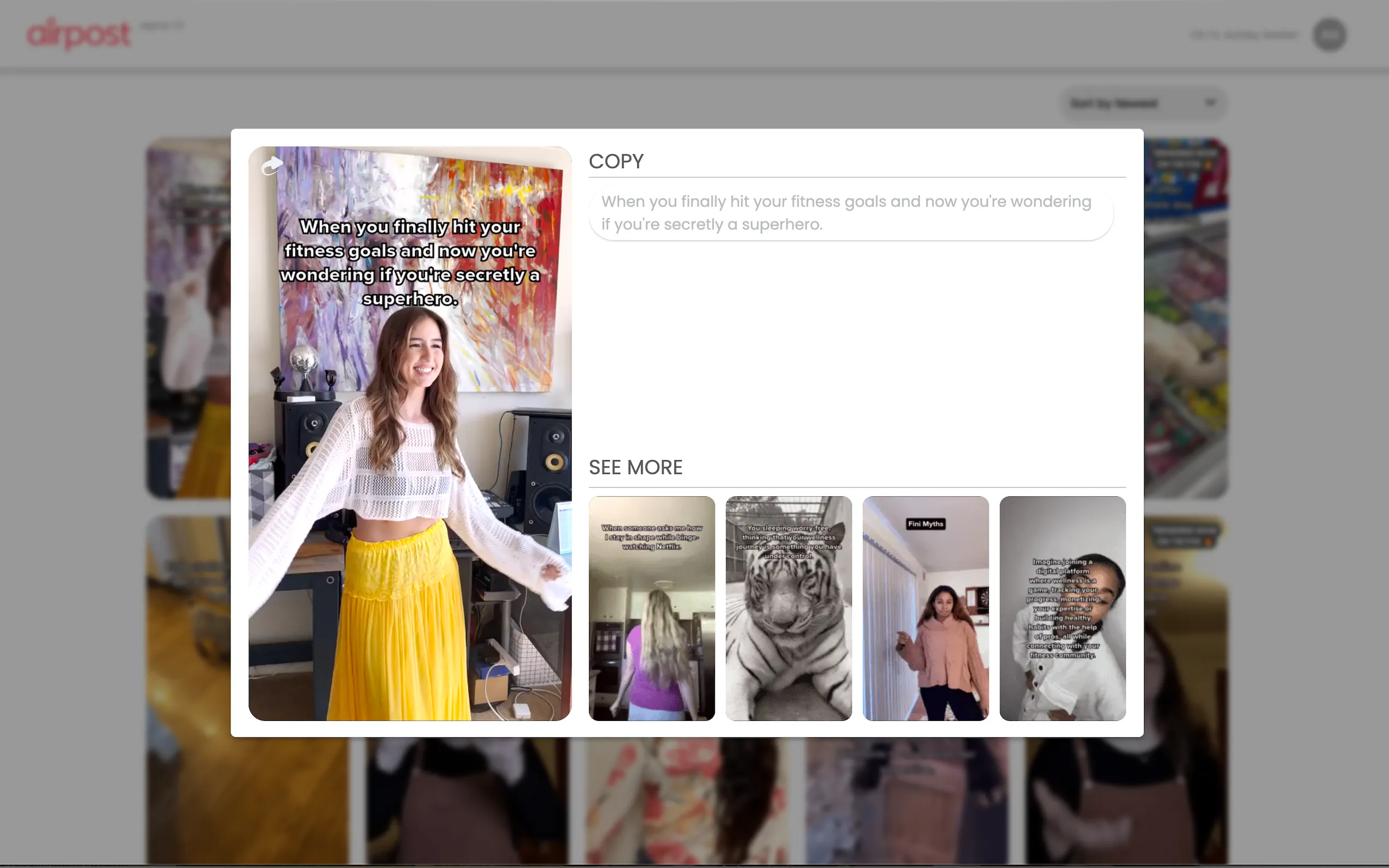Click the user name text beside avatar
The image size is (1389, 868).
point(1244,35)
